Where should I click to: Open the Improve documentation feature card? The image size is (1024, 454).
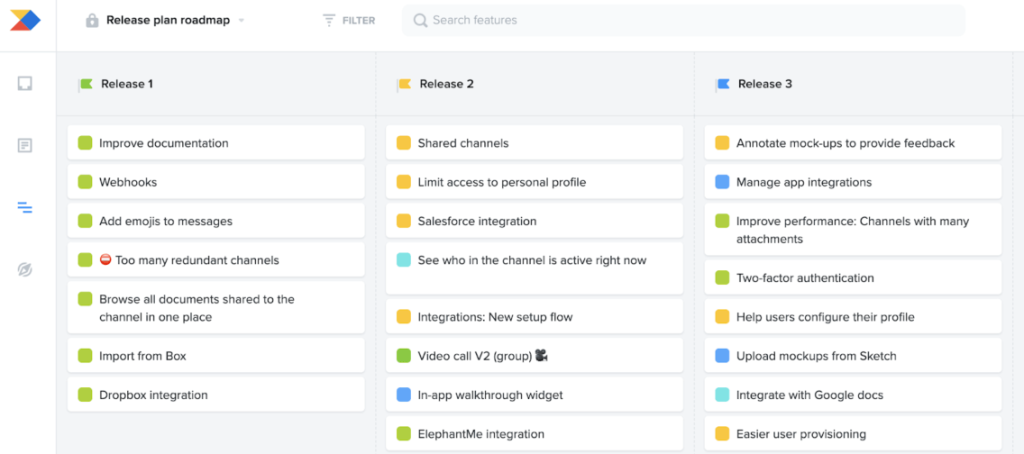pos(216,143)
